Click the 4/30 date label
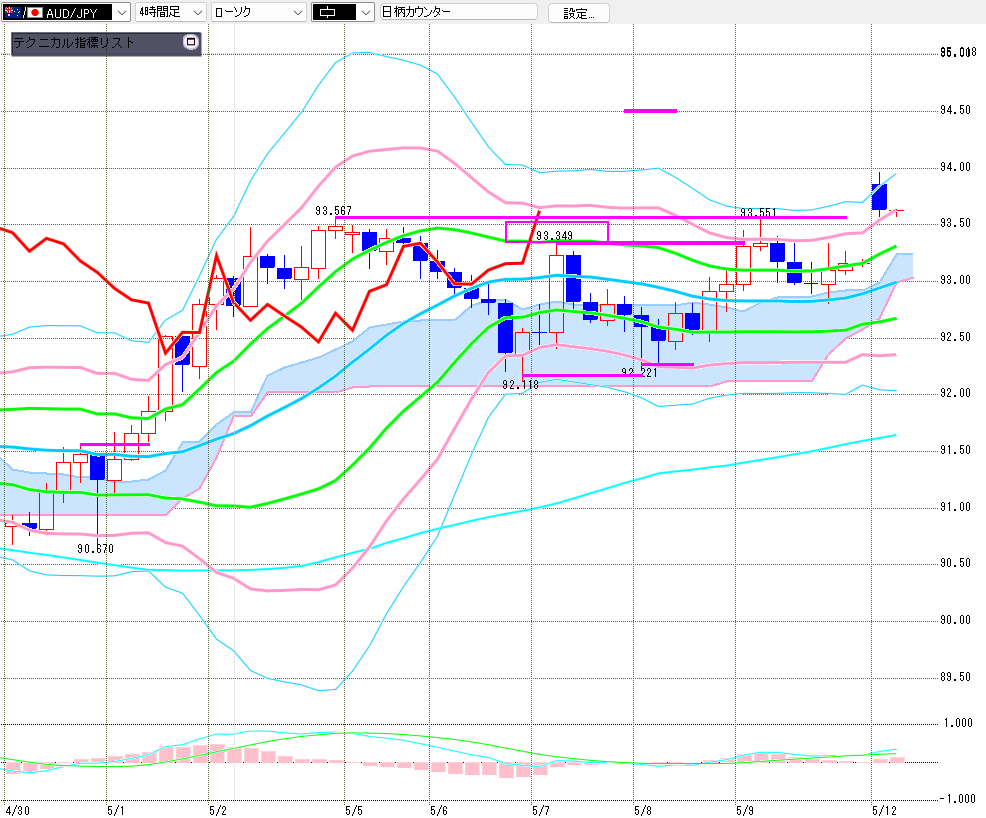This screenshot has width=986, height=818. click(x=16, y=810)
